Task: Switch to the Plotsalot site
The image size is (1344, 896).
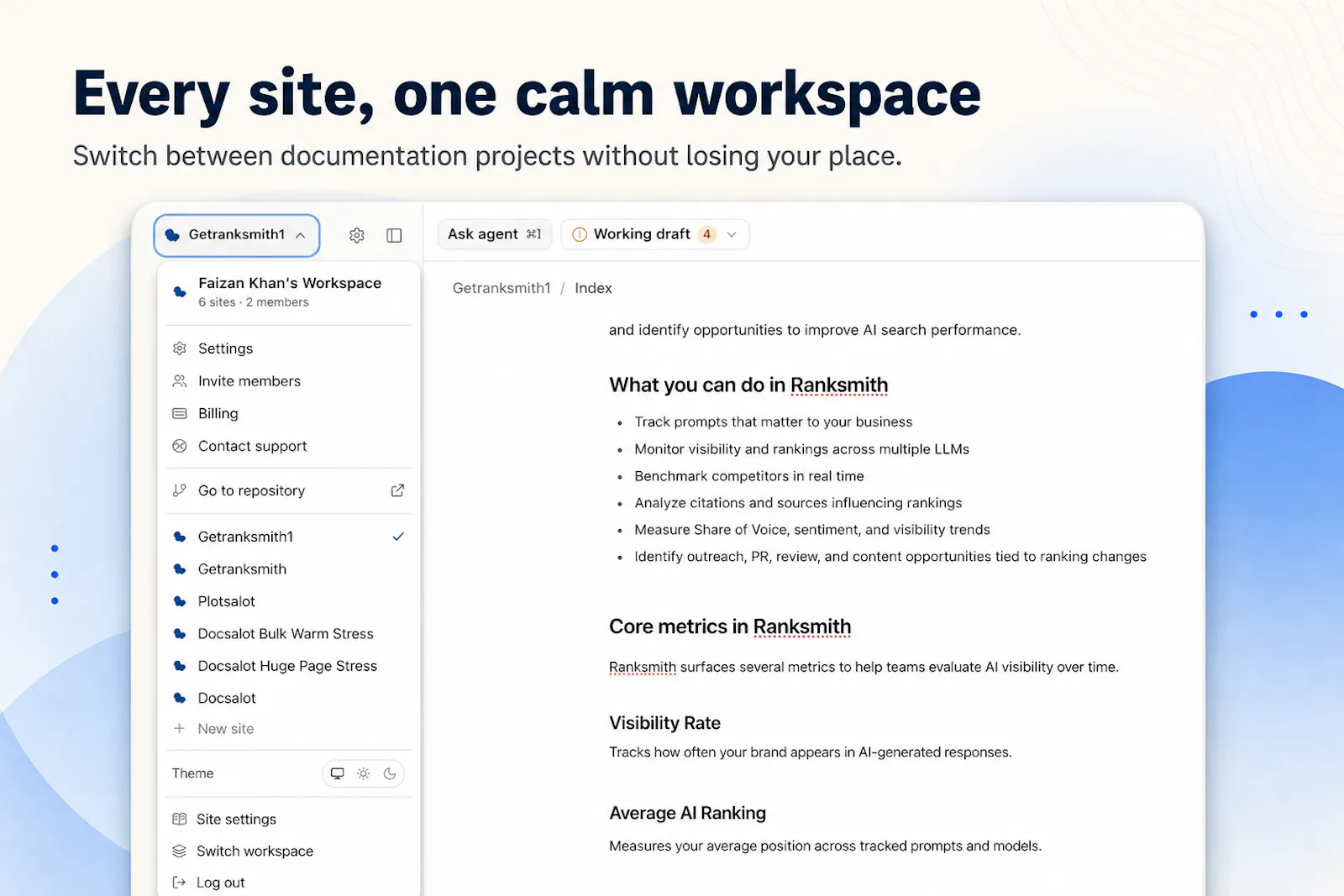Action: tap(288, 601)
